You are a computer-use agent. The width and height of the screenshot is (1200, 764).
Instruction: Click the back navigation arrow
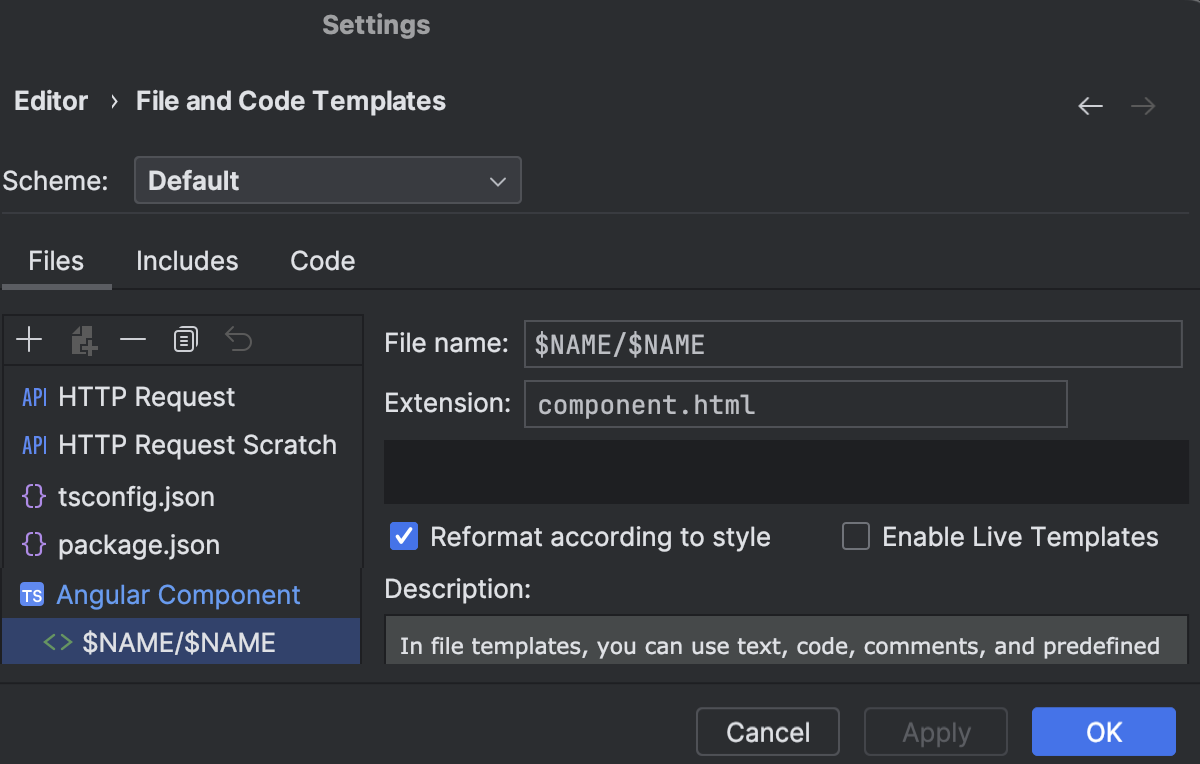point(1090,105)
